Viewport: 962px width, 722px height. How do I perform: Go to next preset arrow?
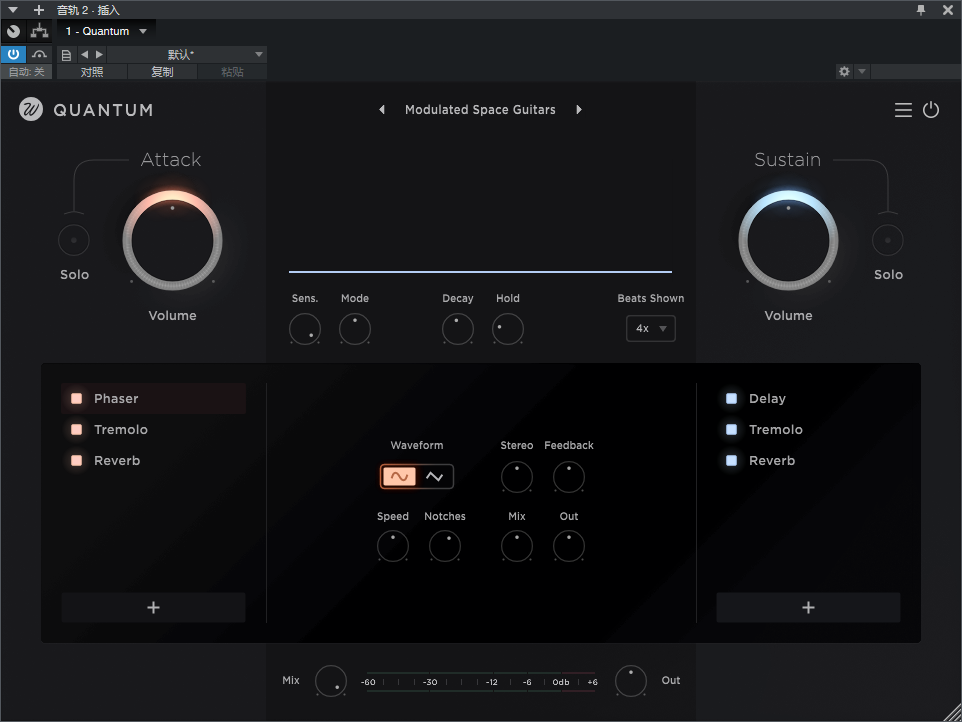pyautogui.click(x=579, y=110)
